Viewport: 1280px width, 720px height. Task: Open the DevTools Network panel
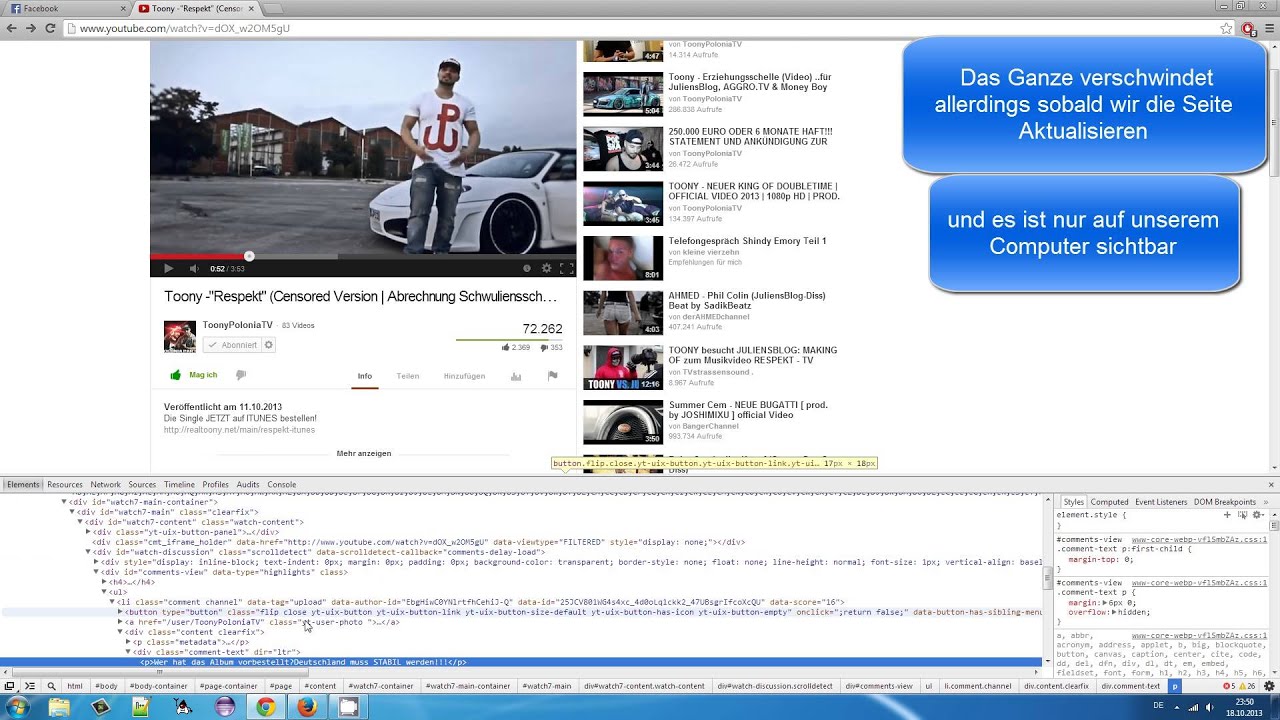(x=105, y=485)
